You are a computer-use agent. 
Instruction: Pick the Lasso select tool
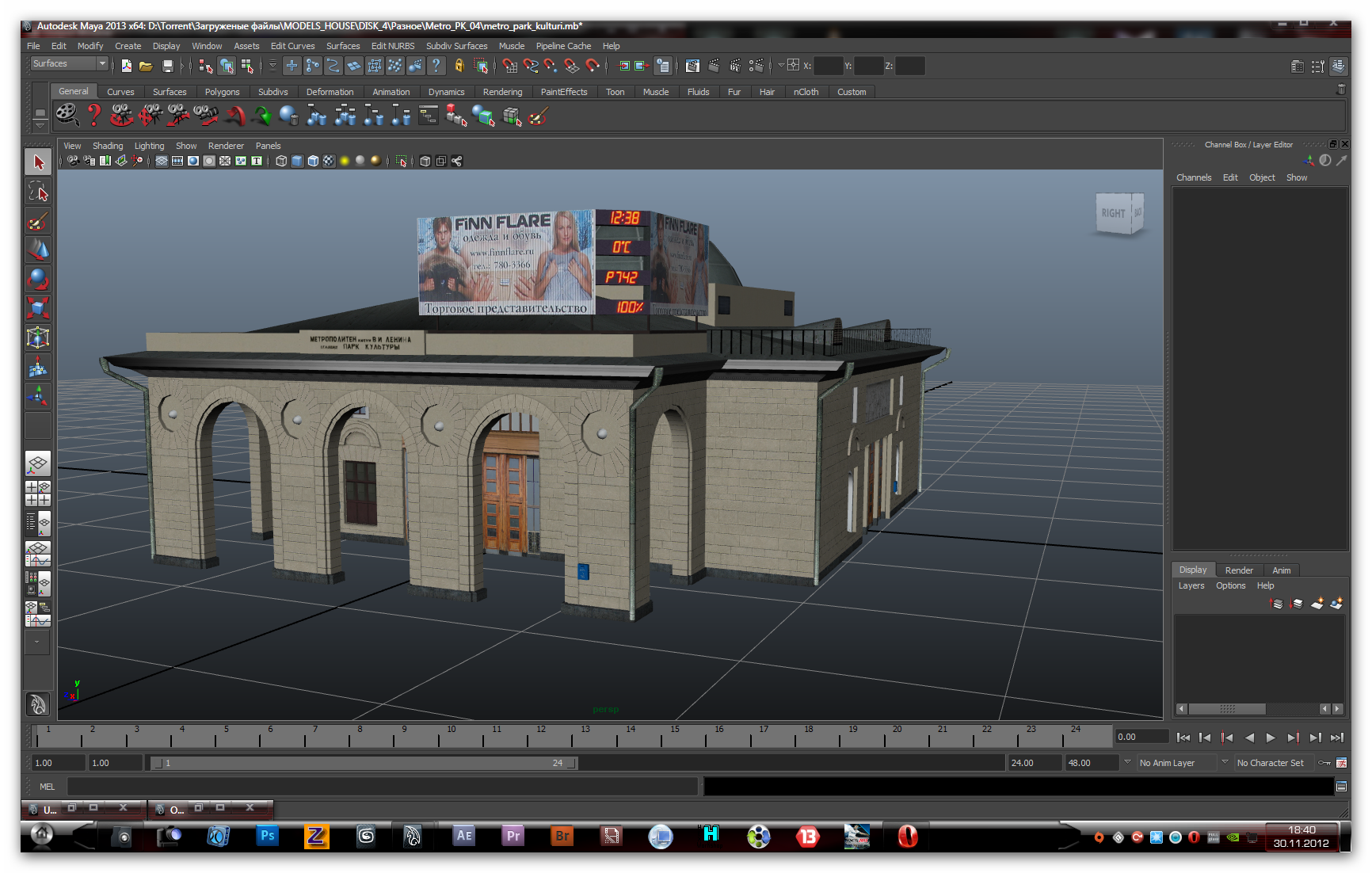pos(37,192)
